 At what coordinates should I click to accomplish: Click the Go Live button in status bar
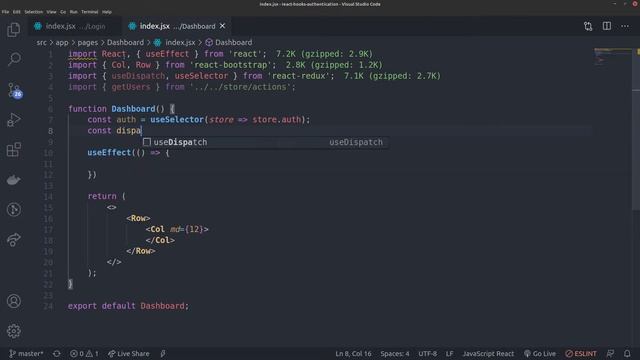pos(540,353)
